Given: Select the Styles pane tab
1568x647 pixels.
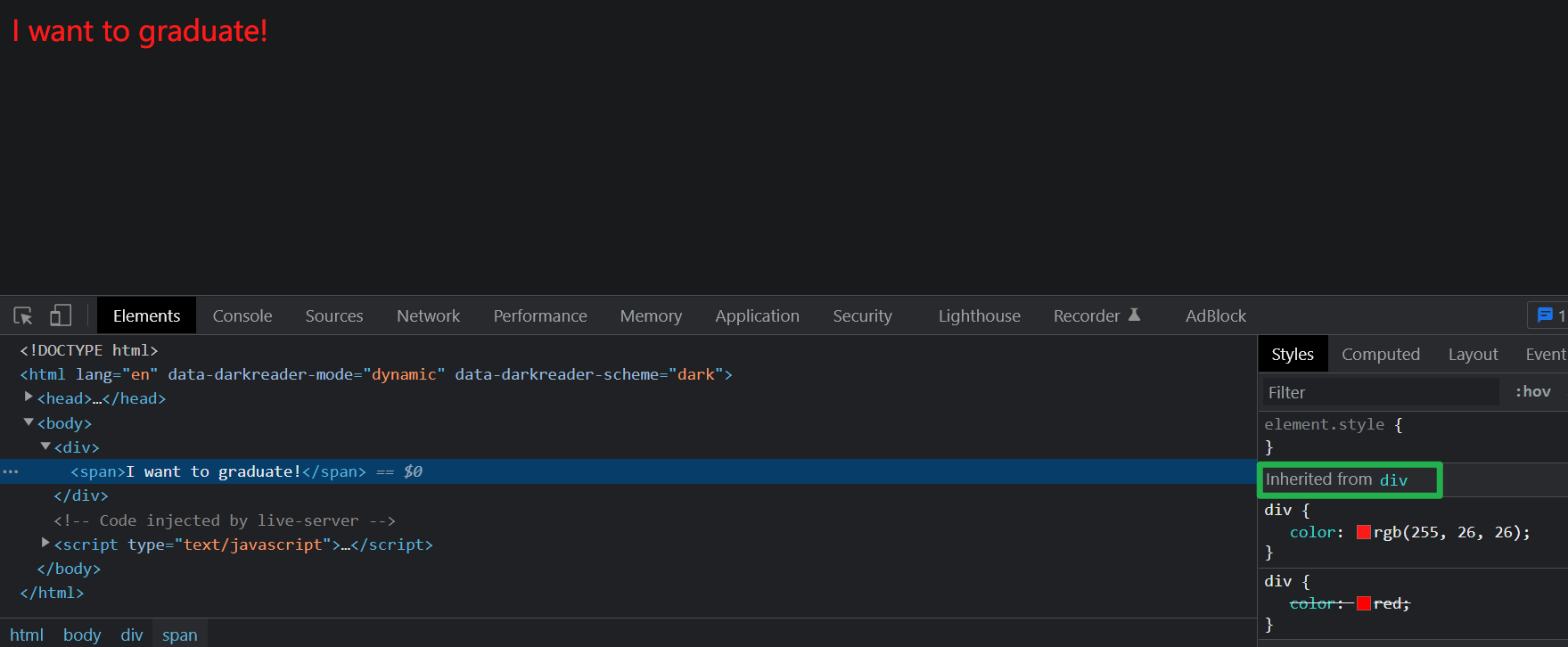Looking at the screenshot, I should click(1293, 354).
